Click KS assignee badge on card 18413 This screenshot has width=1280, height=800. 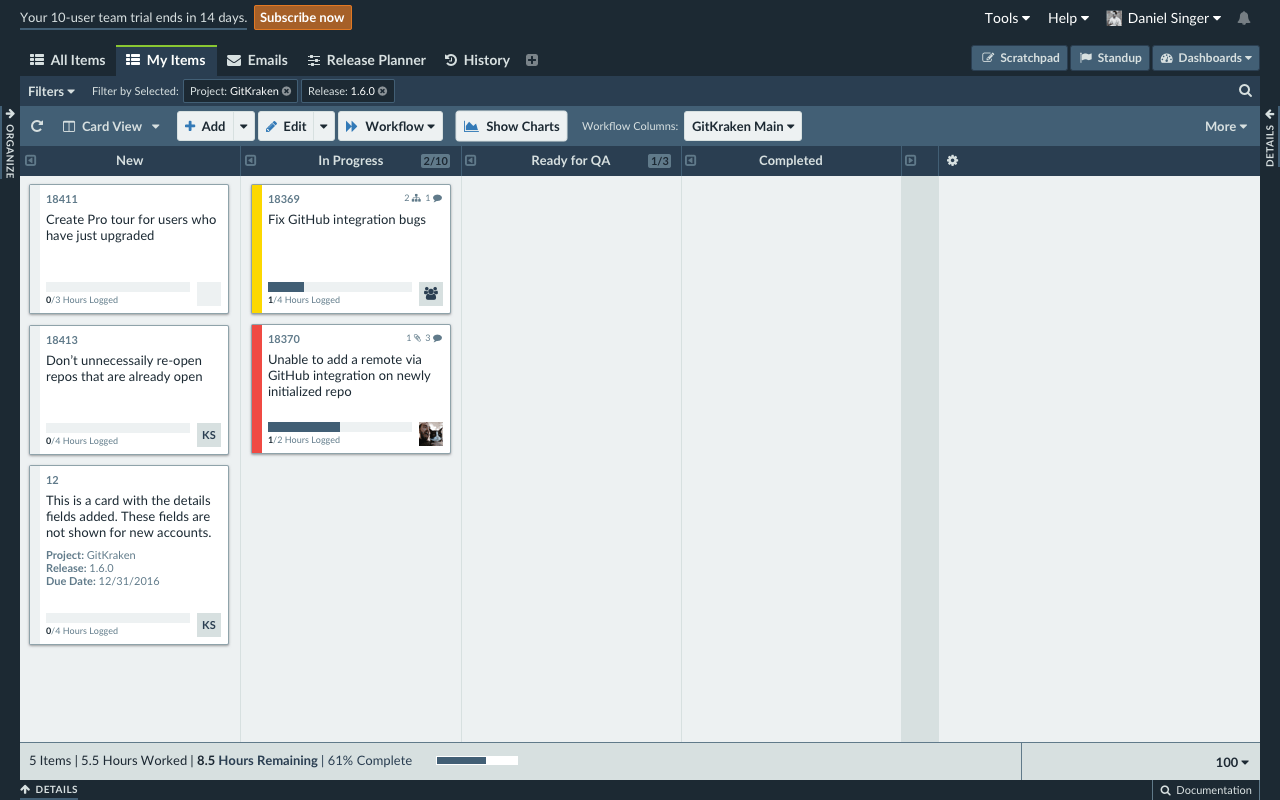click(209, 435)
